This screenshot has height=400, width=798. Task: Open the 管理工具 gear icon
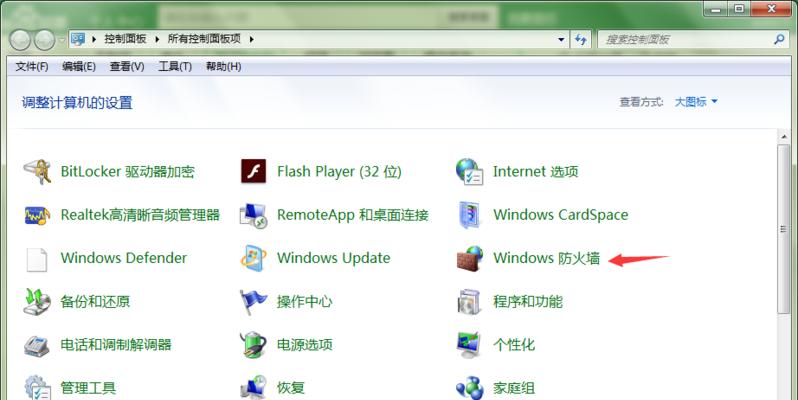tap(37, 388)
